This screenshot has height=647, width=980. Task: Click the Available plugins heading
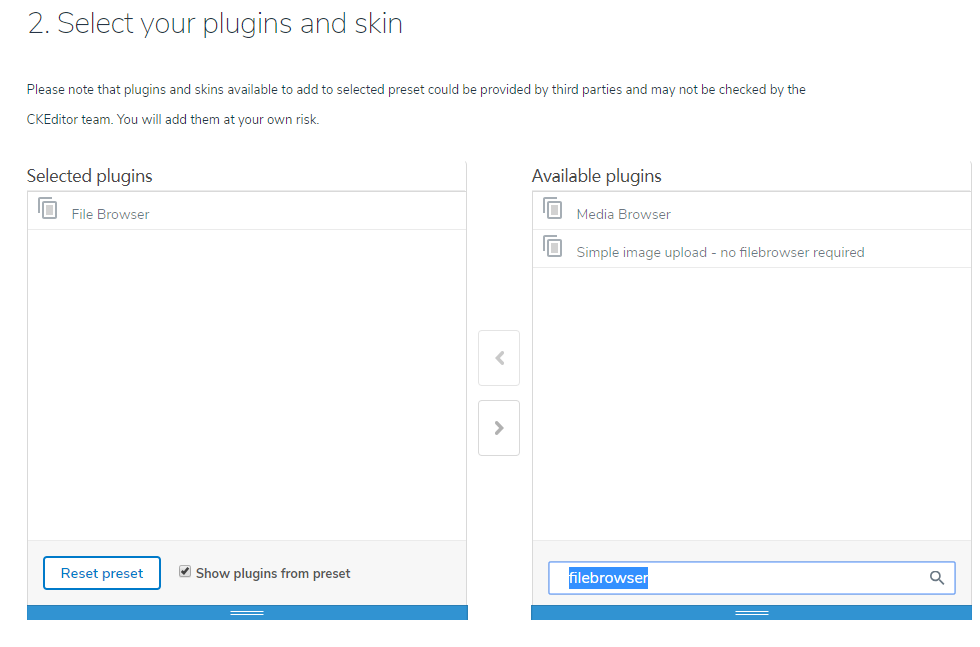pyautogui.click(x=596, y=176)
